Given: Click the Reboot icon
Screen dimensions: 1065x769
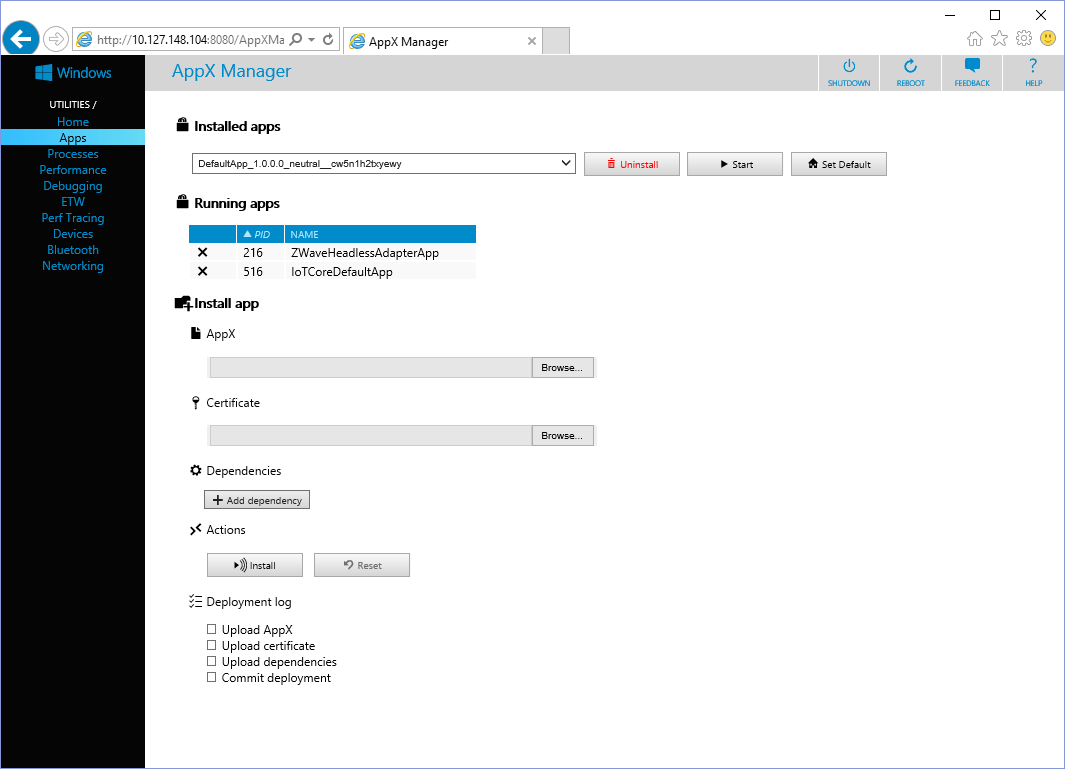Looking at the screenshot, I should click(910, 67).
